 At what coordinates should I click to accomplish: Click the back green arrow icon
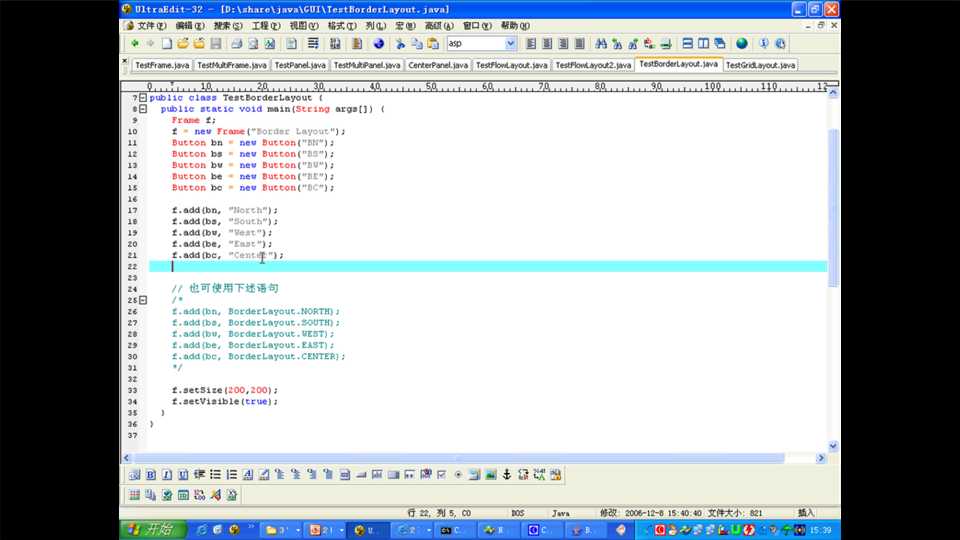tap(135, 43)
